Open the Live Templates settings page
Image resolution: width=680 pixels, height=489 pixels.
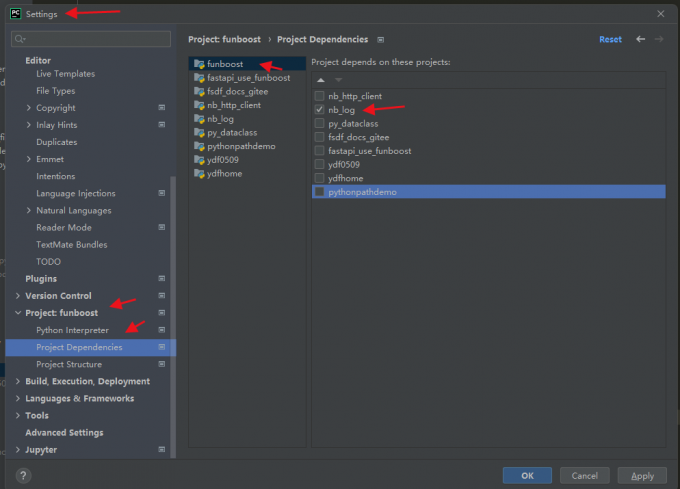point(65,74)
